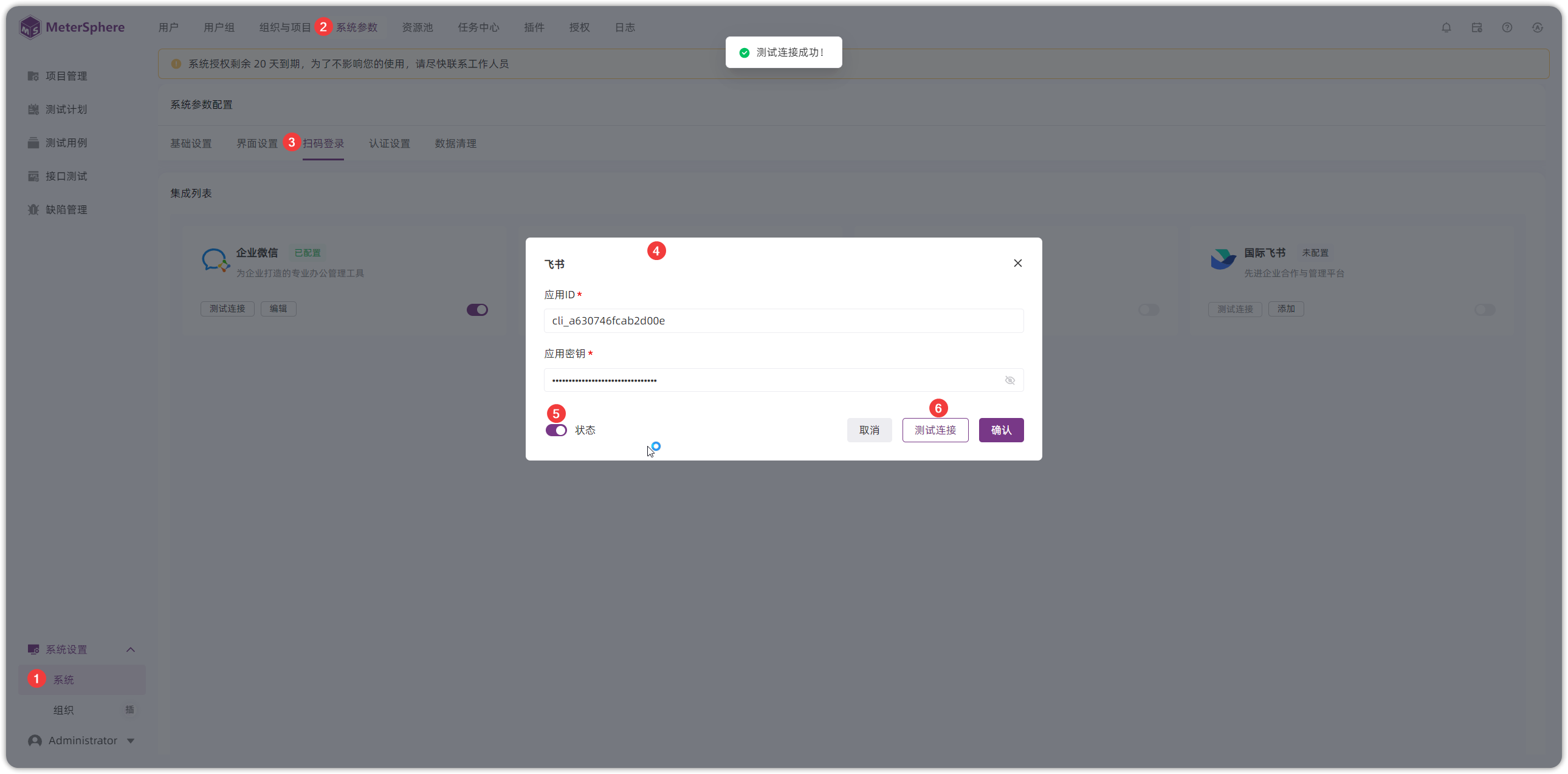Screen dimensions: 1568x774
Task: Select 组织 under 系统设置
Action: (63, 710)
